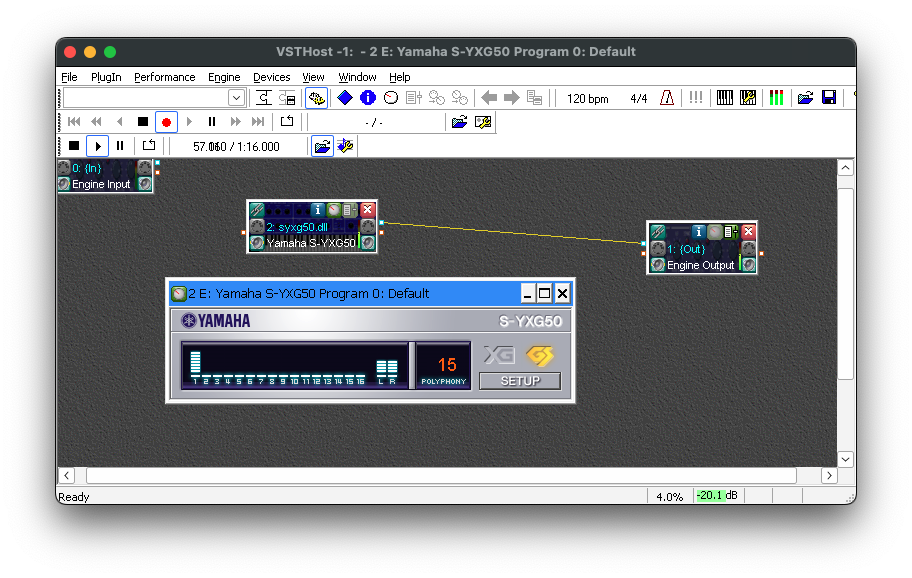Open MIDI player configuration wrench icon

coord(345,145)
